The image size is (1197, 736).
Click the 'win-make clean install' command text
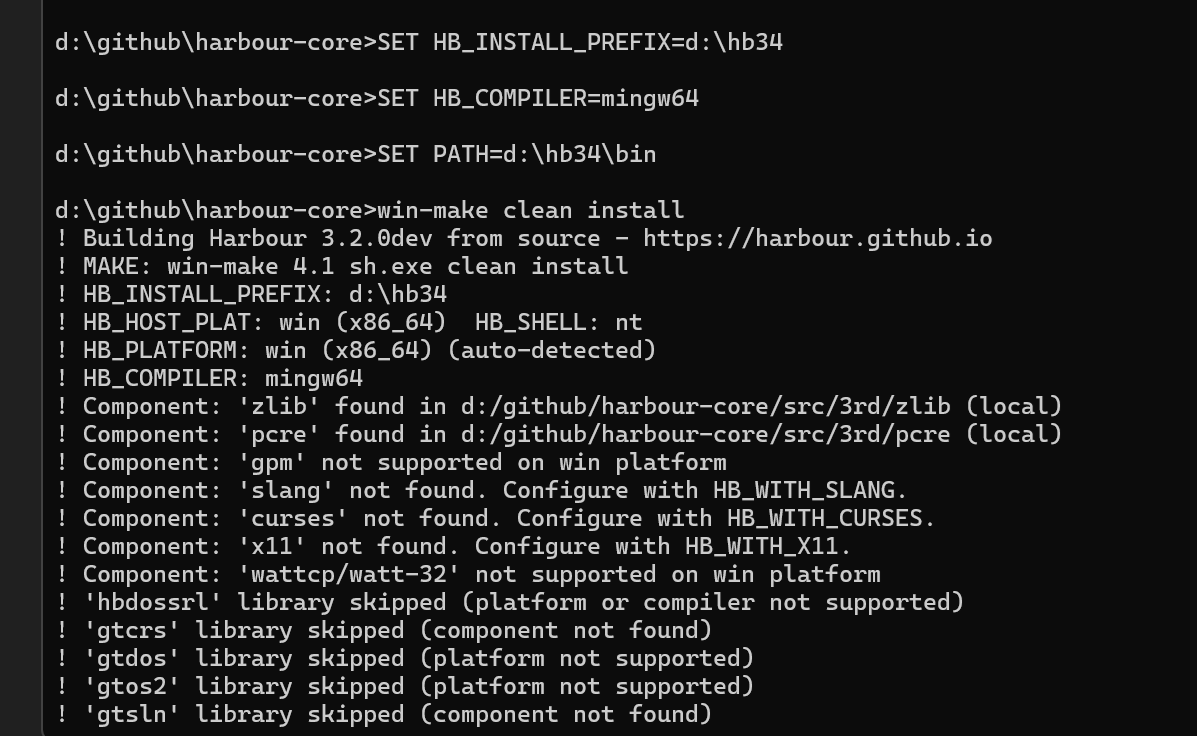[x=530, y=210]
